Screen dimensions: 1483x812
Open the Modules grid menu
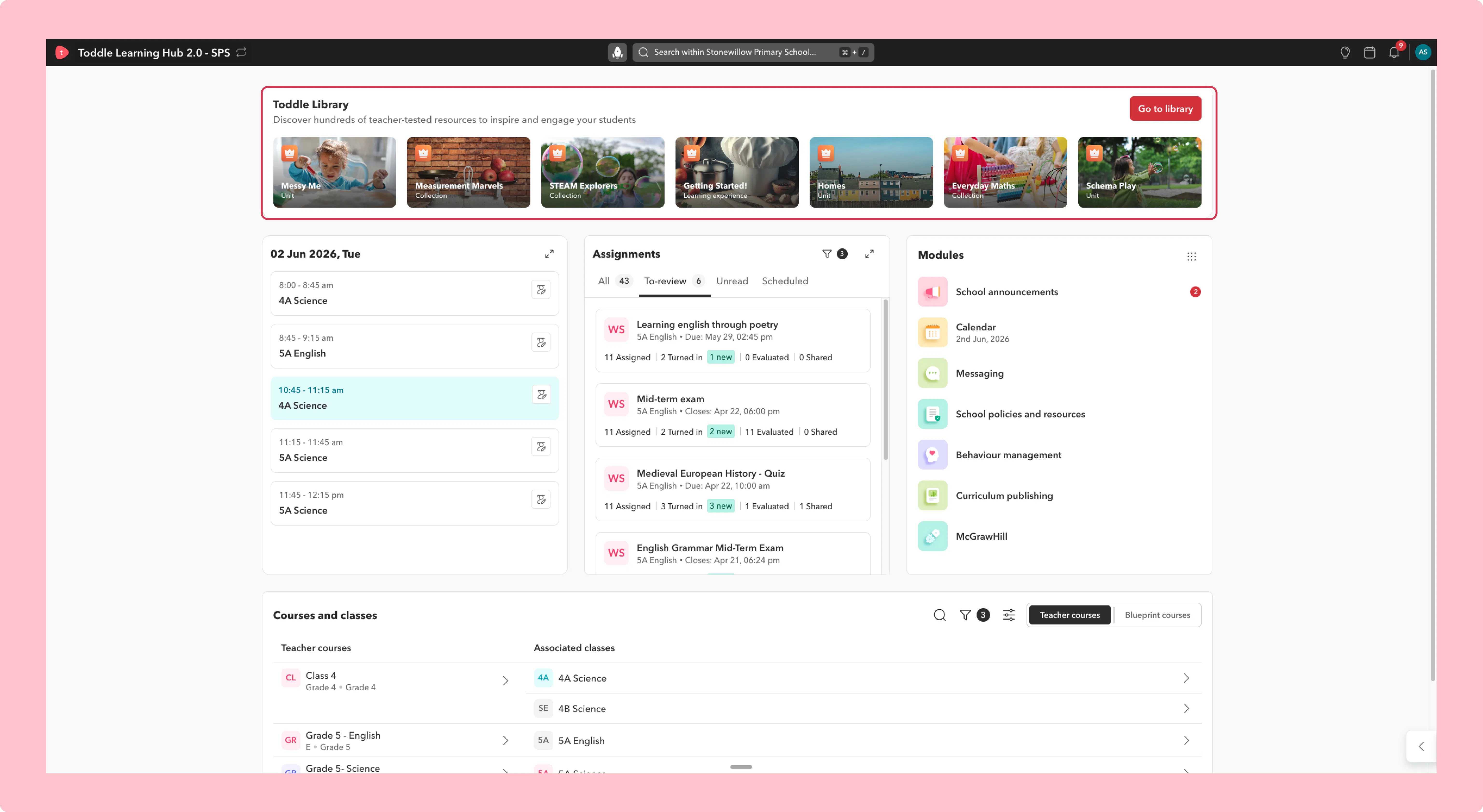[1192, 256]
